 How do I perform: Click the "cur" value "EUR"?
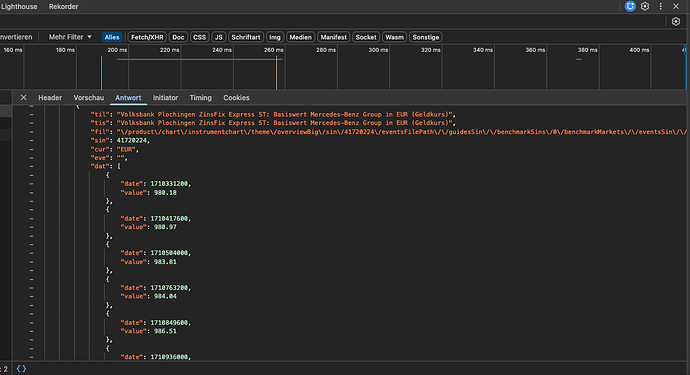point(126,149)
